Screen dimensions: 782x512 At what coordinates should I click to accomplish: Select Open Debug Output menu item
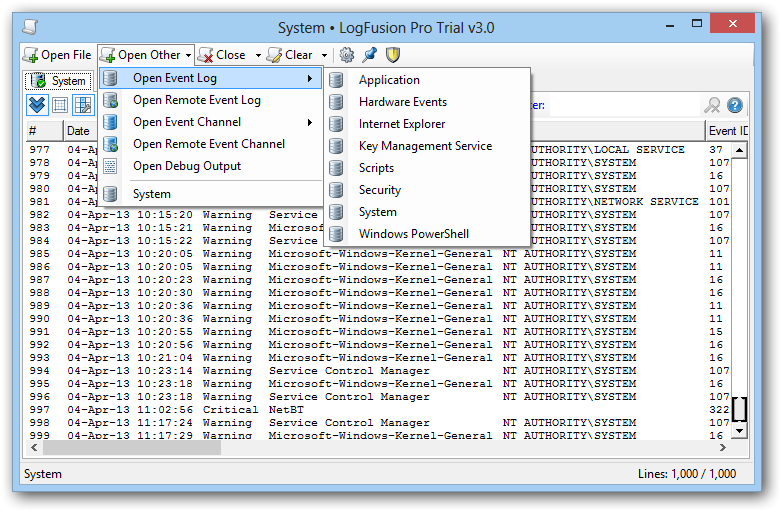click(x=210, y=166)
